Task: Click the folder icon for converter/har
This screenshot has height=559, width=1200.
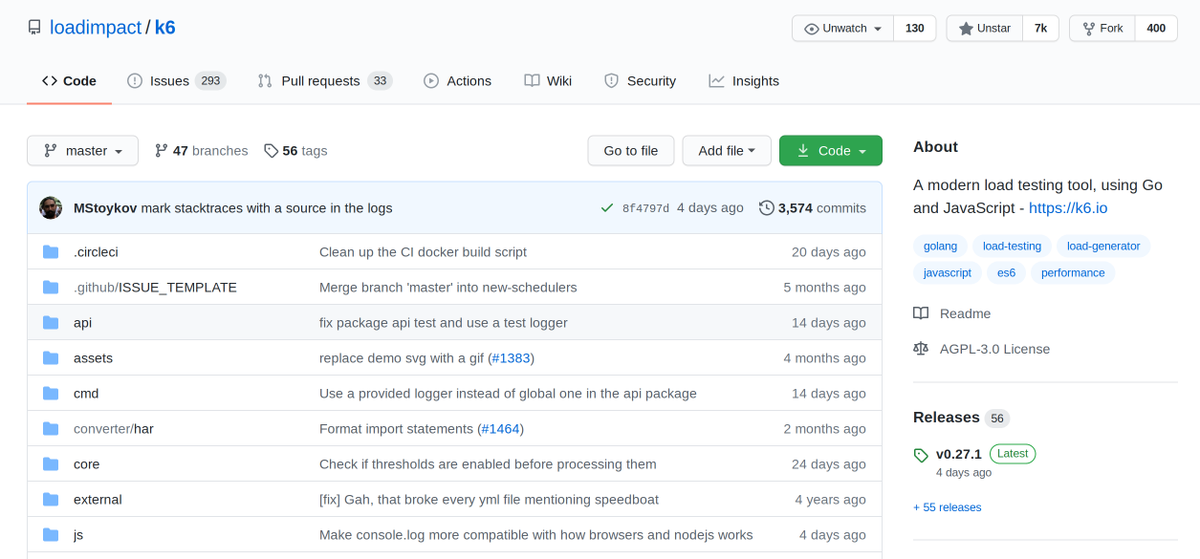Action: [51, 429]
